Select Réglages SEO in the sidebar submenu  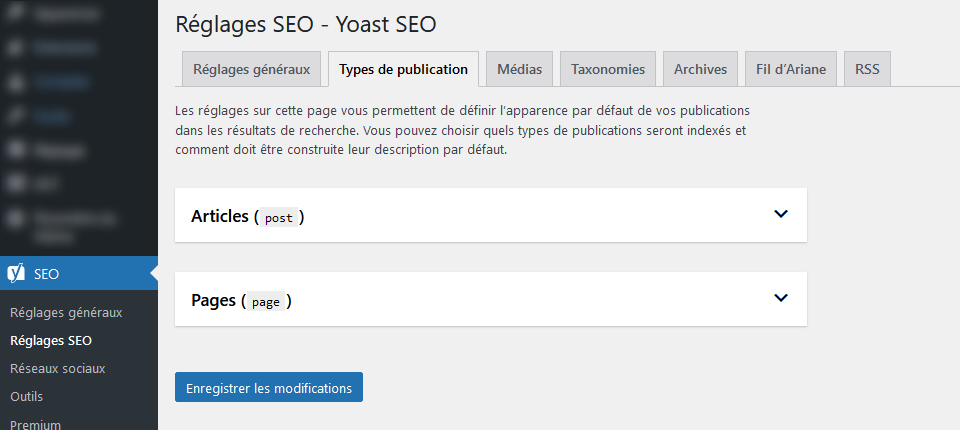(51, 340)
